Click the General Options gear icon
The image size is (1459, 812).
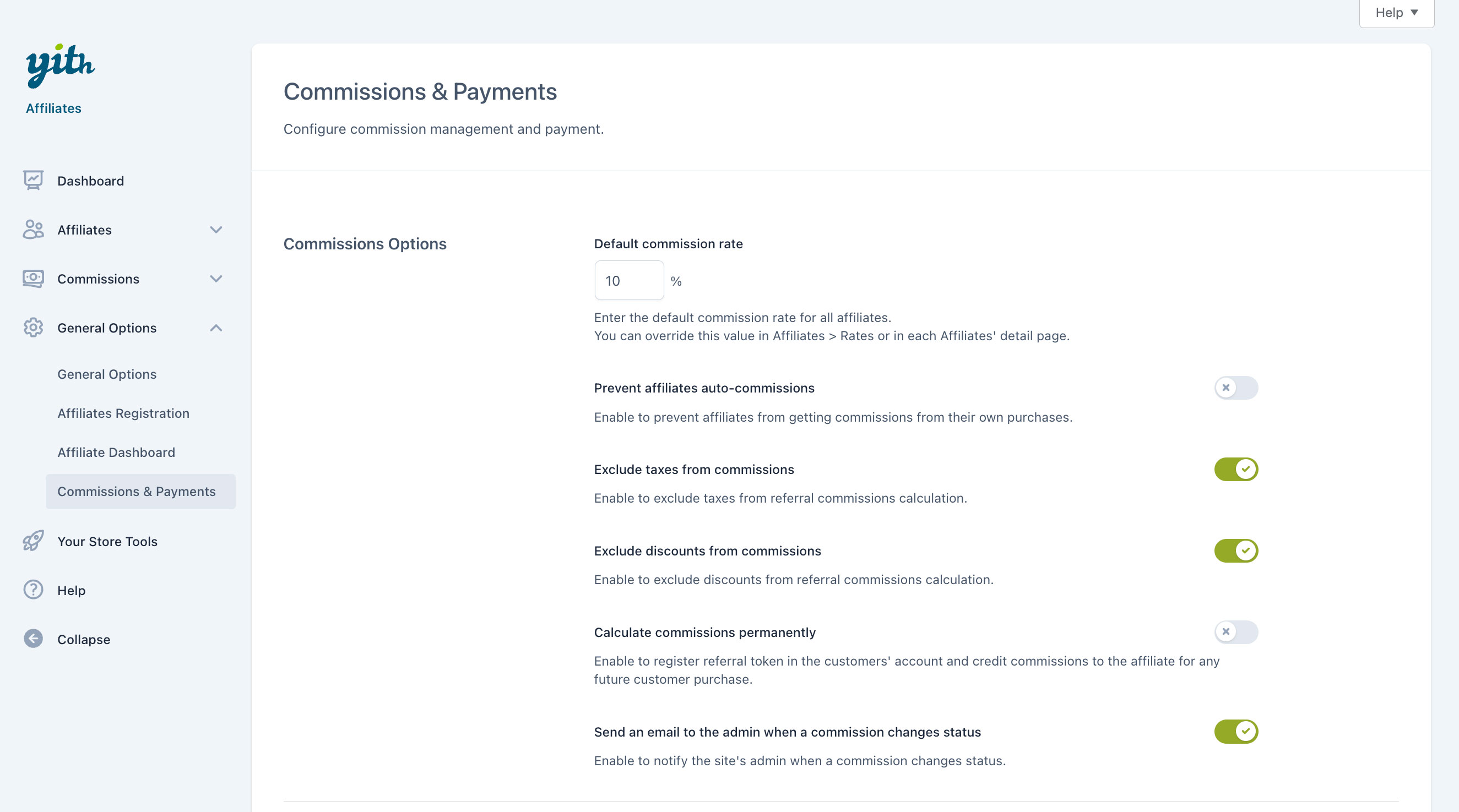click(x=33, y=328)
